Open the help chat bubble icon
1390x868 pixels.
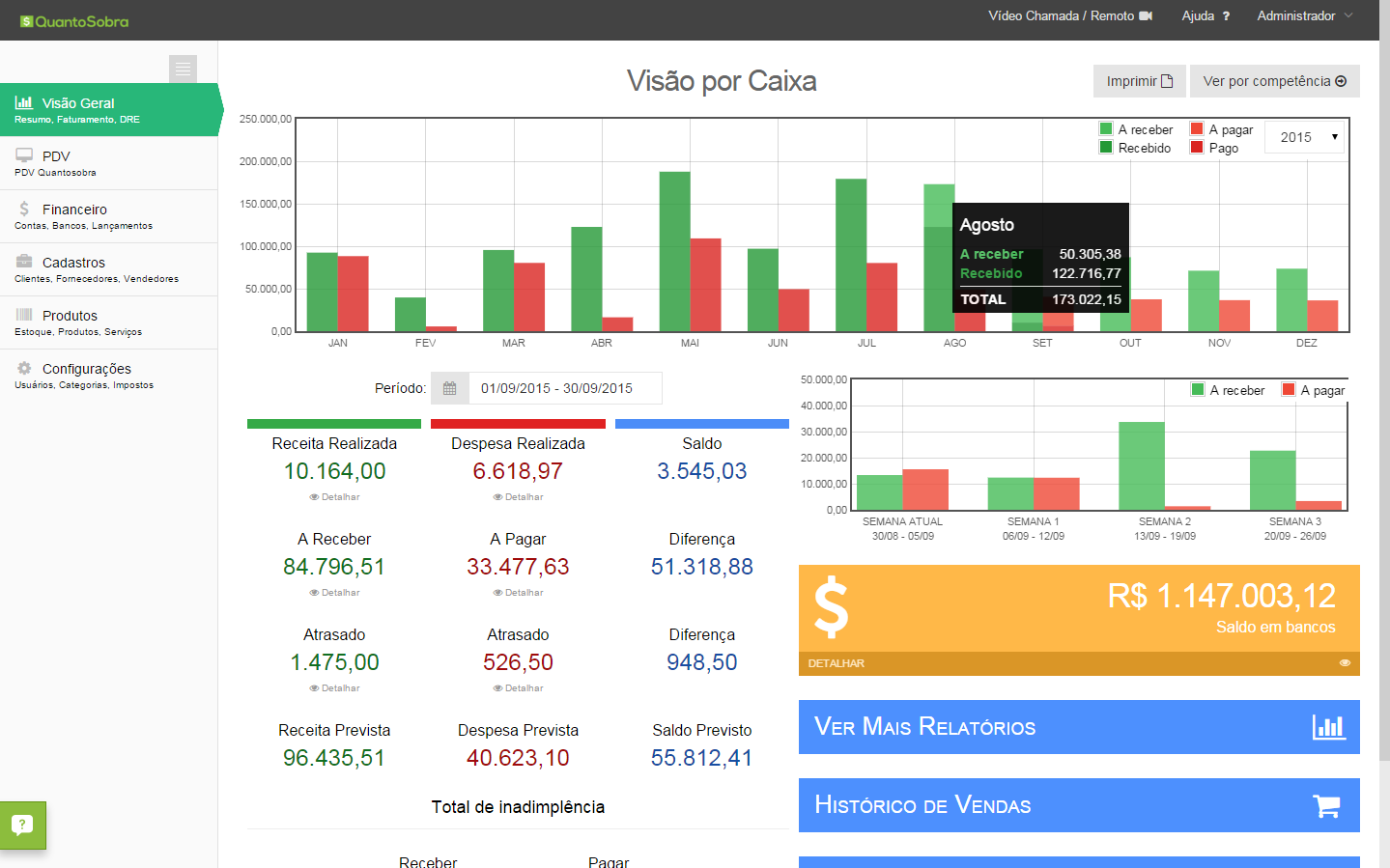tap(22, 826)
